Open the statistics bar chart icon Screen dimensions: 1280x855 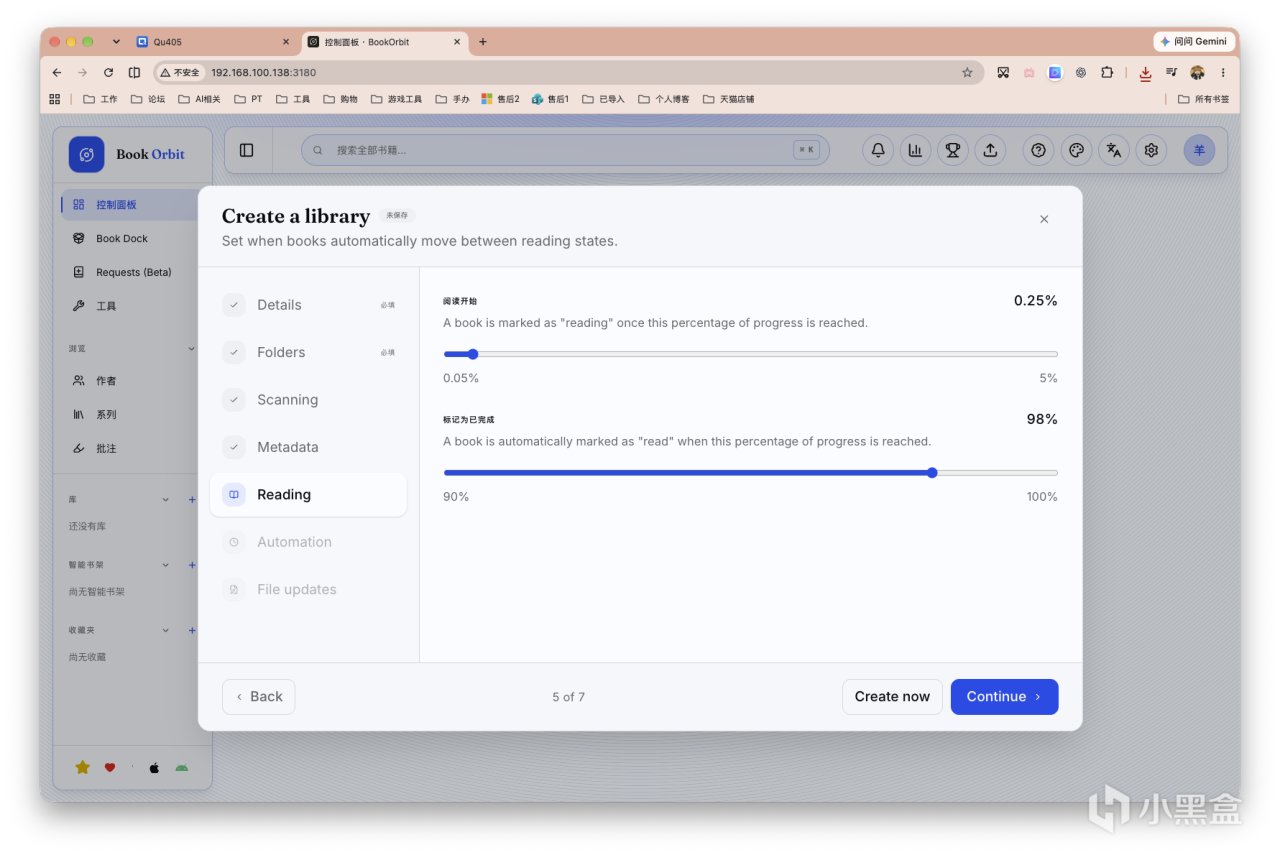tap(915, 150)
